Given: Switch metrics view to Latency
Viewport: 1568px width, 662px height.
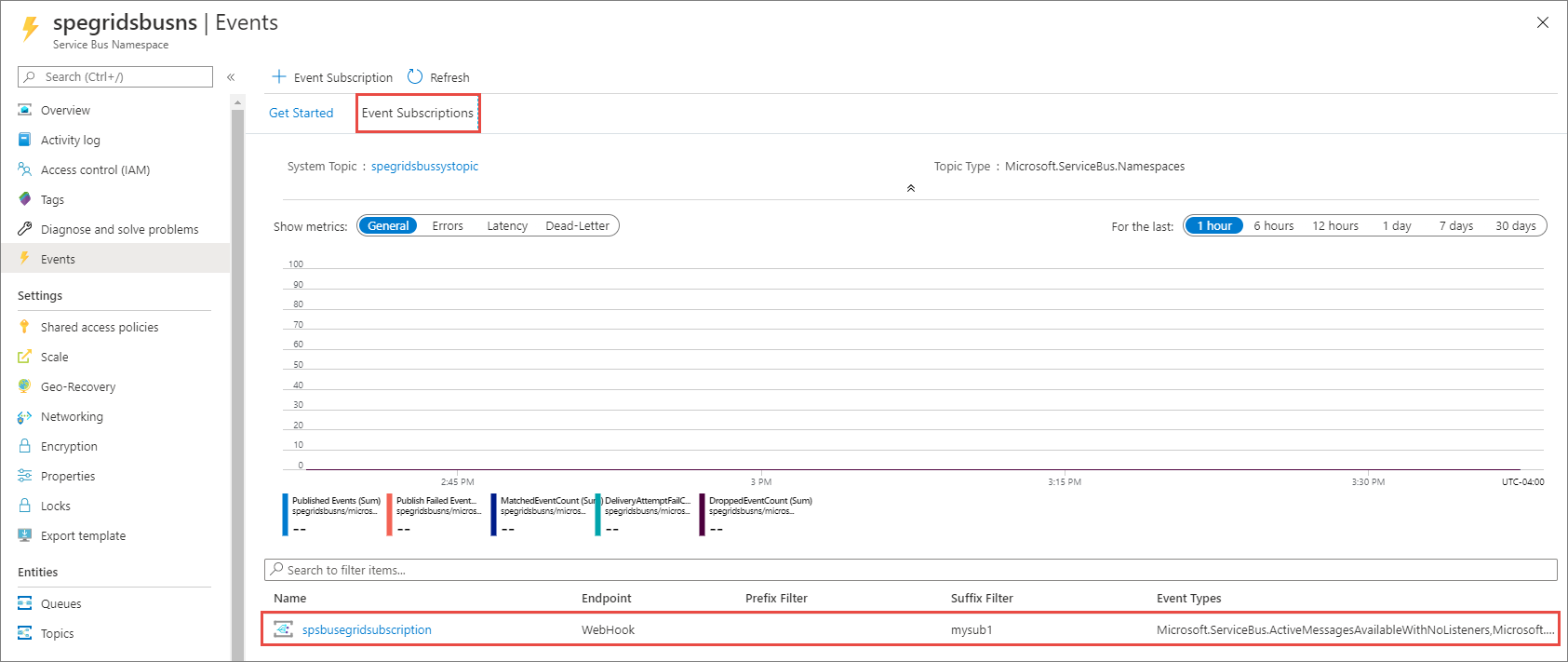Looking at the screenshot, I should coord(507,226).
